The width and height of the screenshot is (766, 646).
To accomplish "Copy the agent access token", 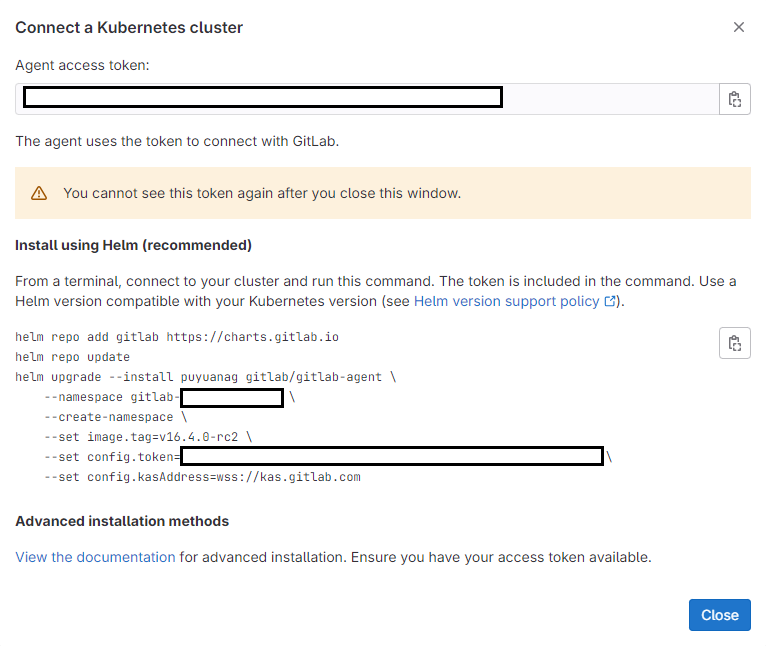I will [735, 99].
